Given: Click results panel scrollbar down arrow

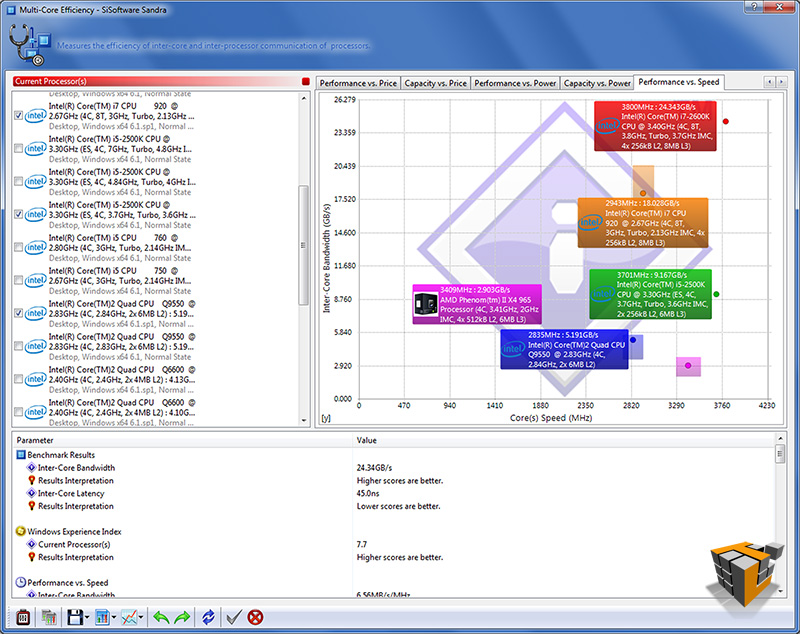Looking at the screenshot, I should click(x=780, y=592).
